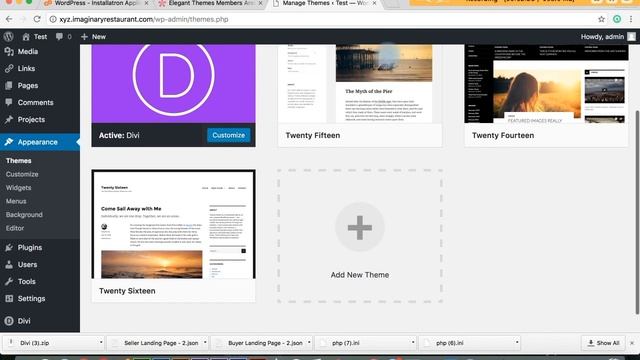Click the Settings sliders icon
Screen dimensions: 640x360
pyautogui.click(x=9, y=298)
